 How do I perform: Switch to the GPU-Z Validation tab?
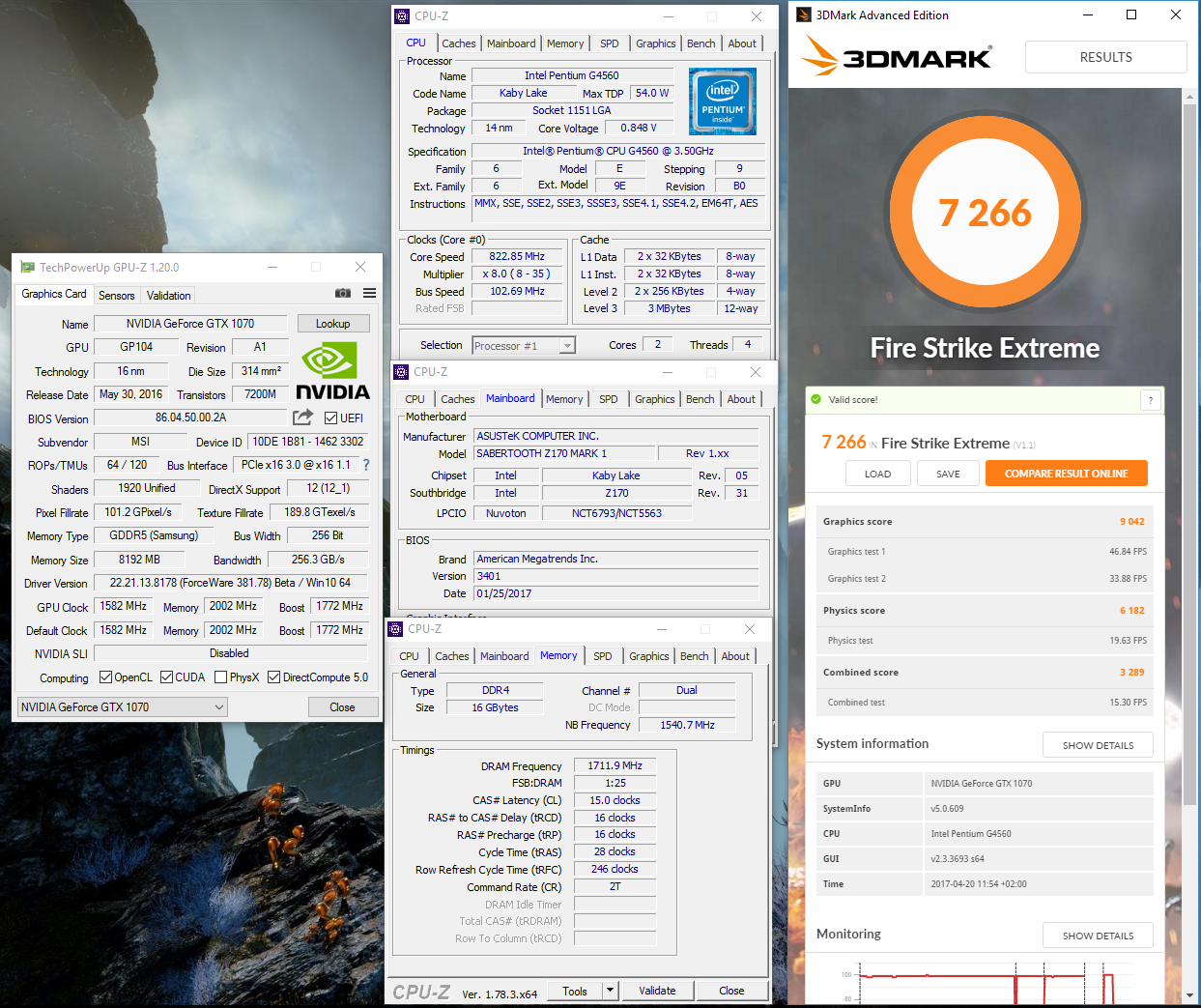[169, 296]
